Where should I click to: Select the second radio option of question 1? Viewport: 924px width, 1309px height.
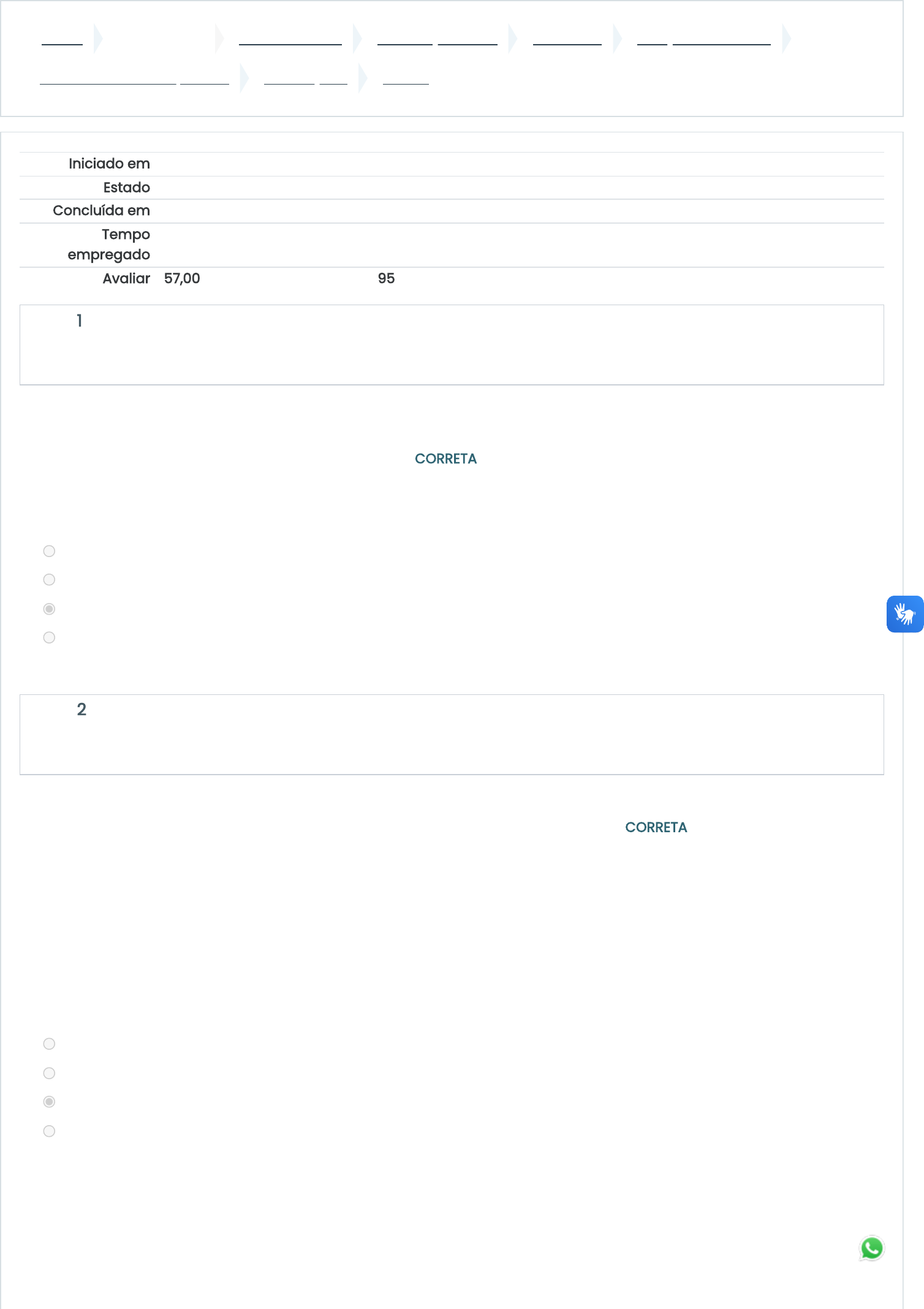pyautogui.click(x=50, y=580)
